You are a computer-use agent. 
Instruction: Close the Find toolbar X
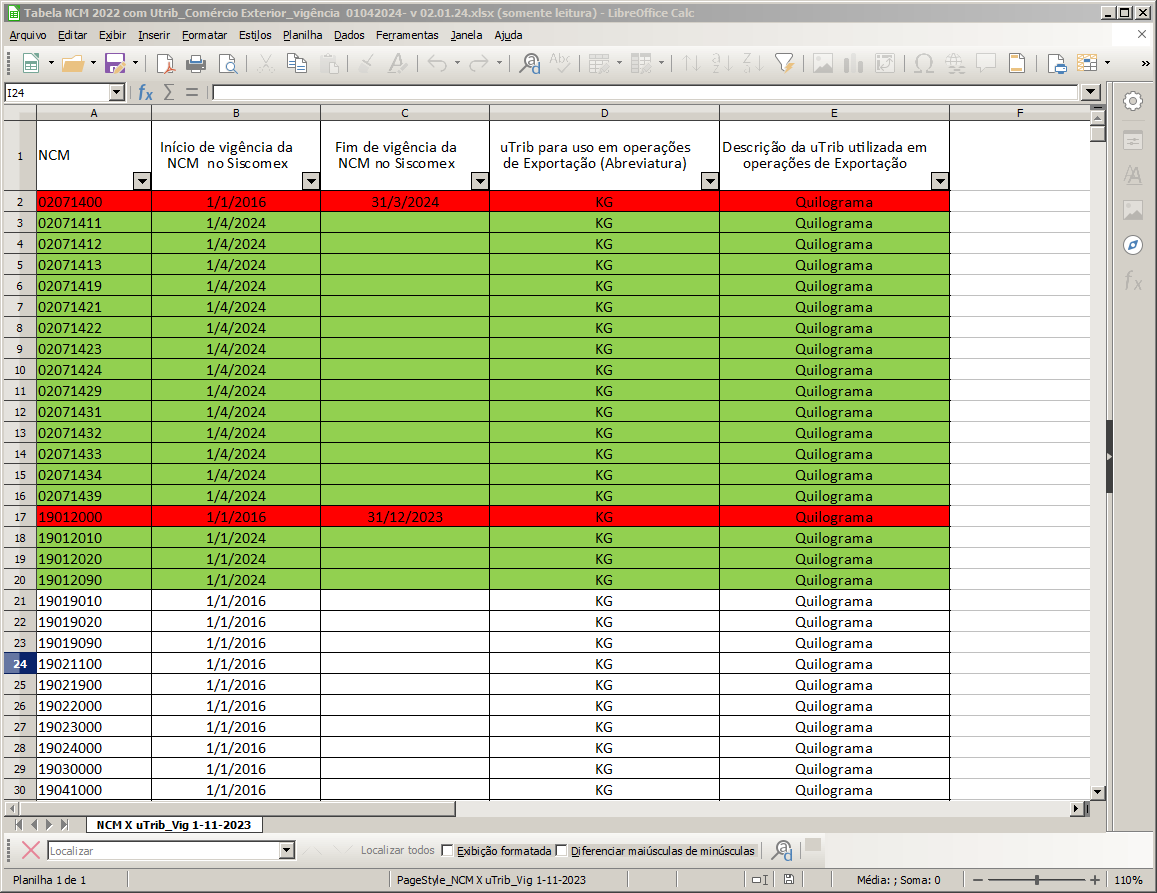(31, 850)
